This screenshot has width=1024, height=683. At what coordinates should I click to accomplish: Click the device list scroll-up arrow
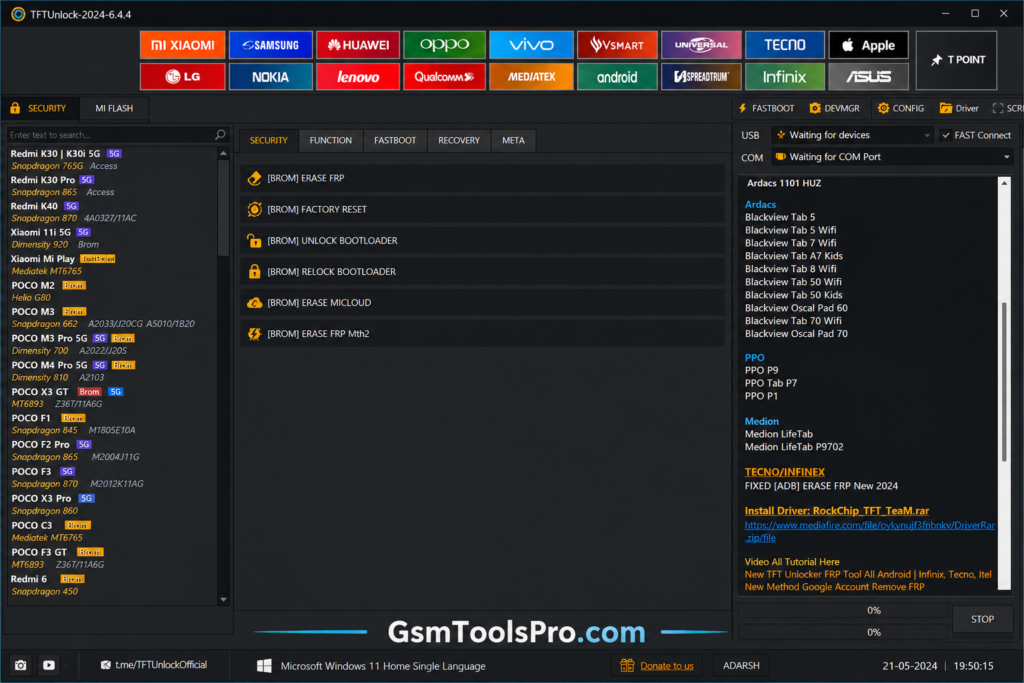223,153
